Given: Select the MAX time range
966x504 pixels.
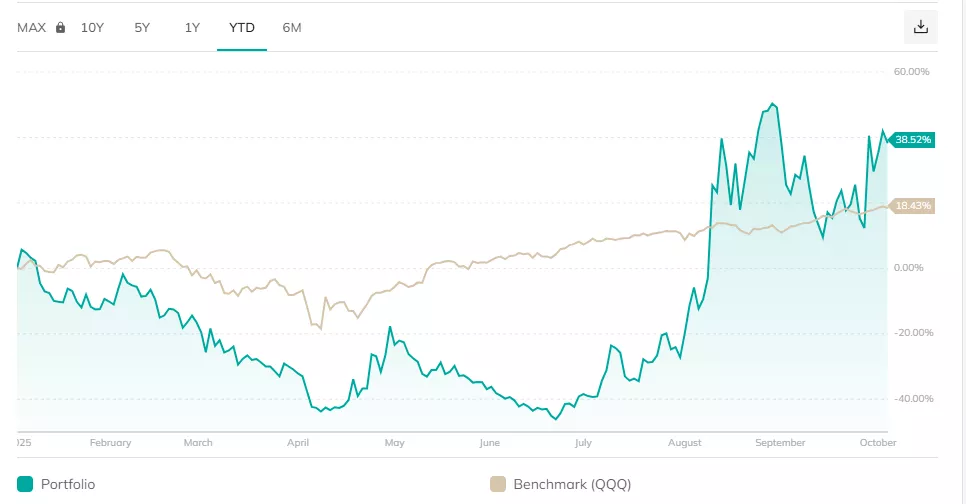Looking at the screenshot, I should click(32, 28).
